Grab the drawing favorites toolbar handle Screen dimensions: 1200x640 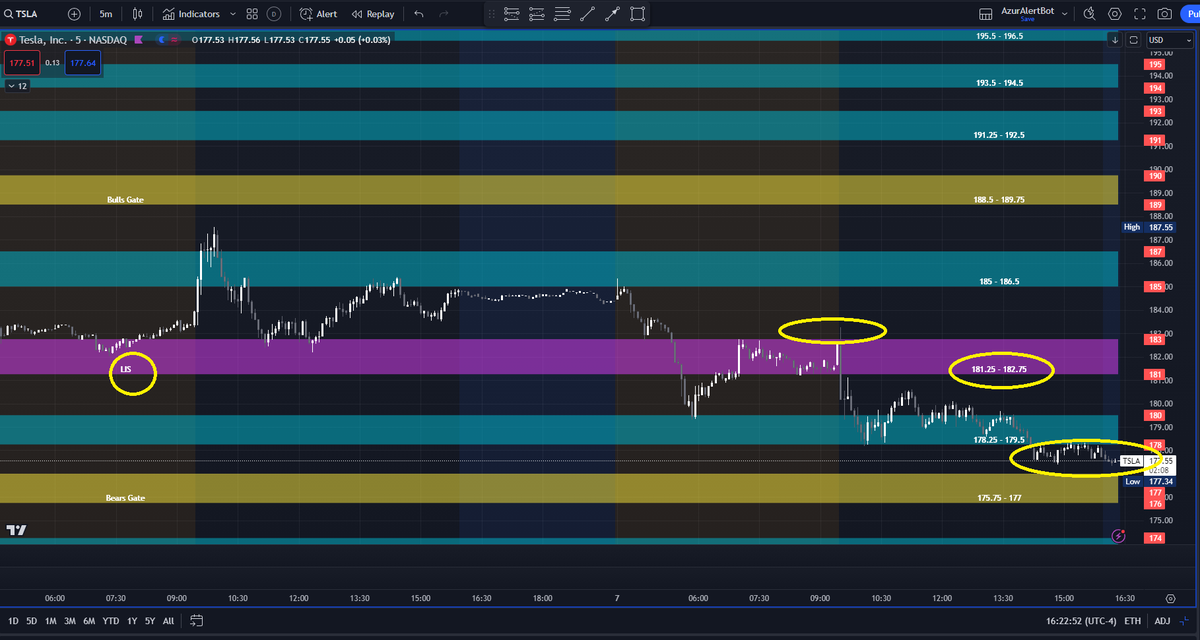491,14
